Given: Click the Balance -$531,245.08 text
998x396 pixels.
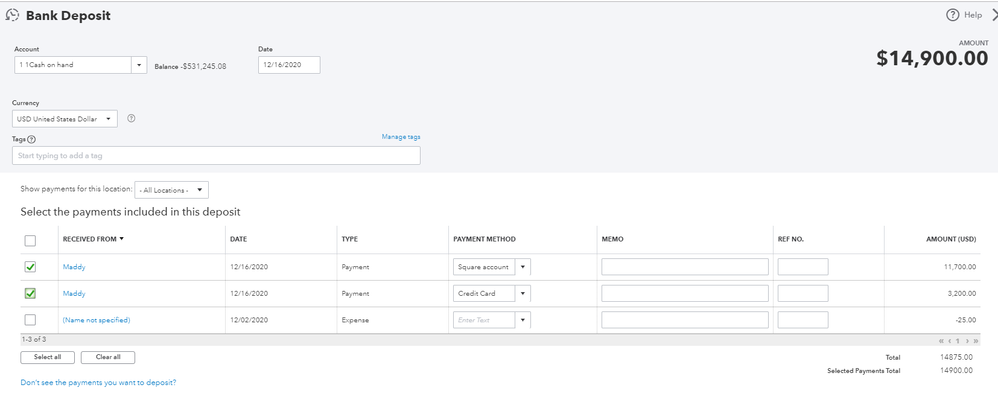Looking at the screenshot, I should 191,66.
